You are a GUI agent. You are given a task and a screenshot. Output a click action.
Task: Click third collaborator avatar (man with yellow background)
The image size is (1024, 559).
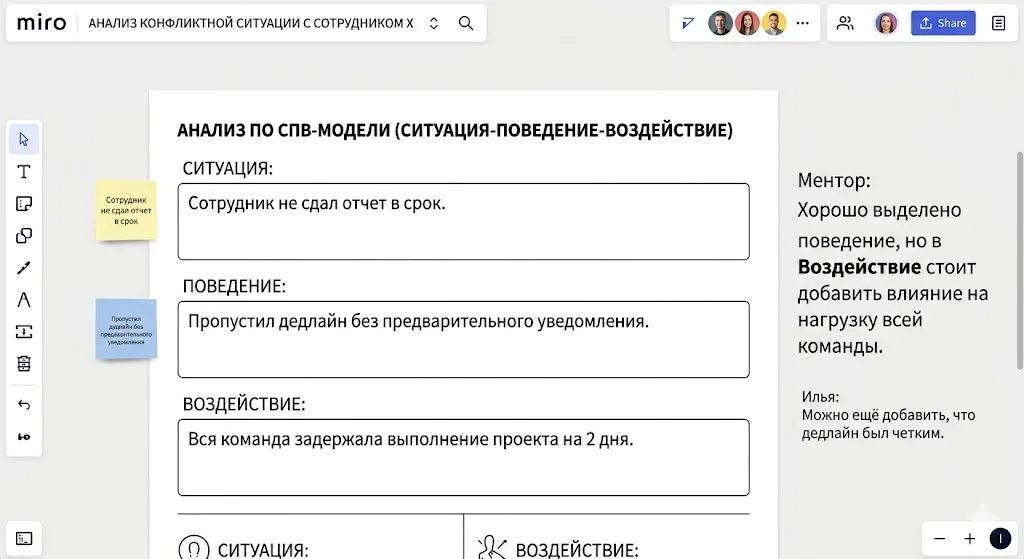pyautogui.click(x=774, y=24)
